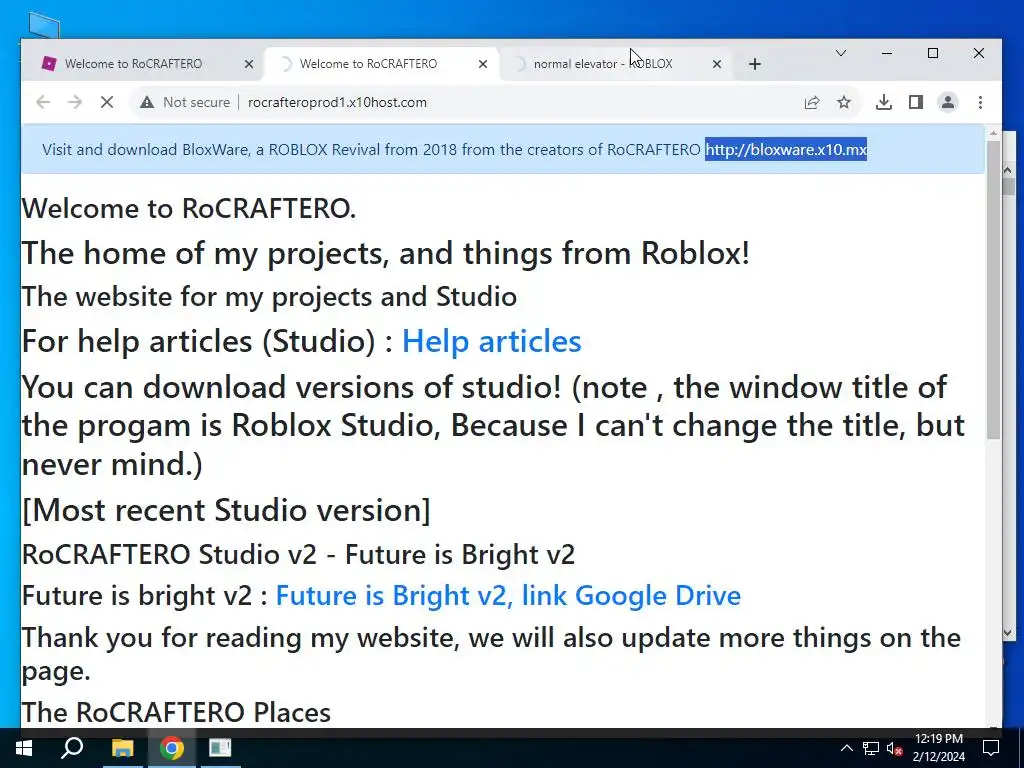Close the normal elevator tab

(716, 64)
